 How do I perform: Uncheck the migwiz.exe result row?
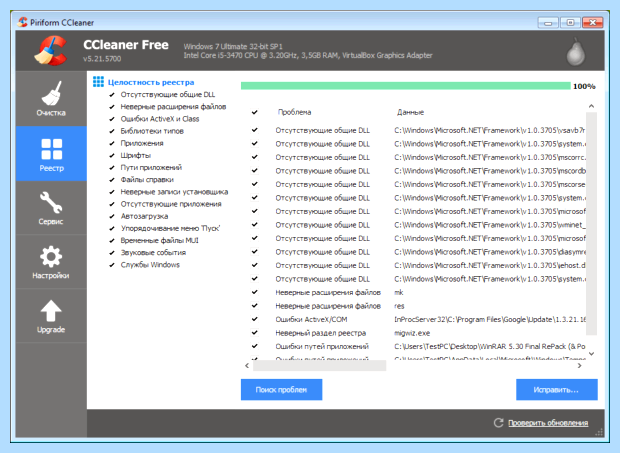tap(255, 332)
